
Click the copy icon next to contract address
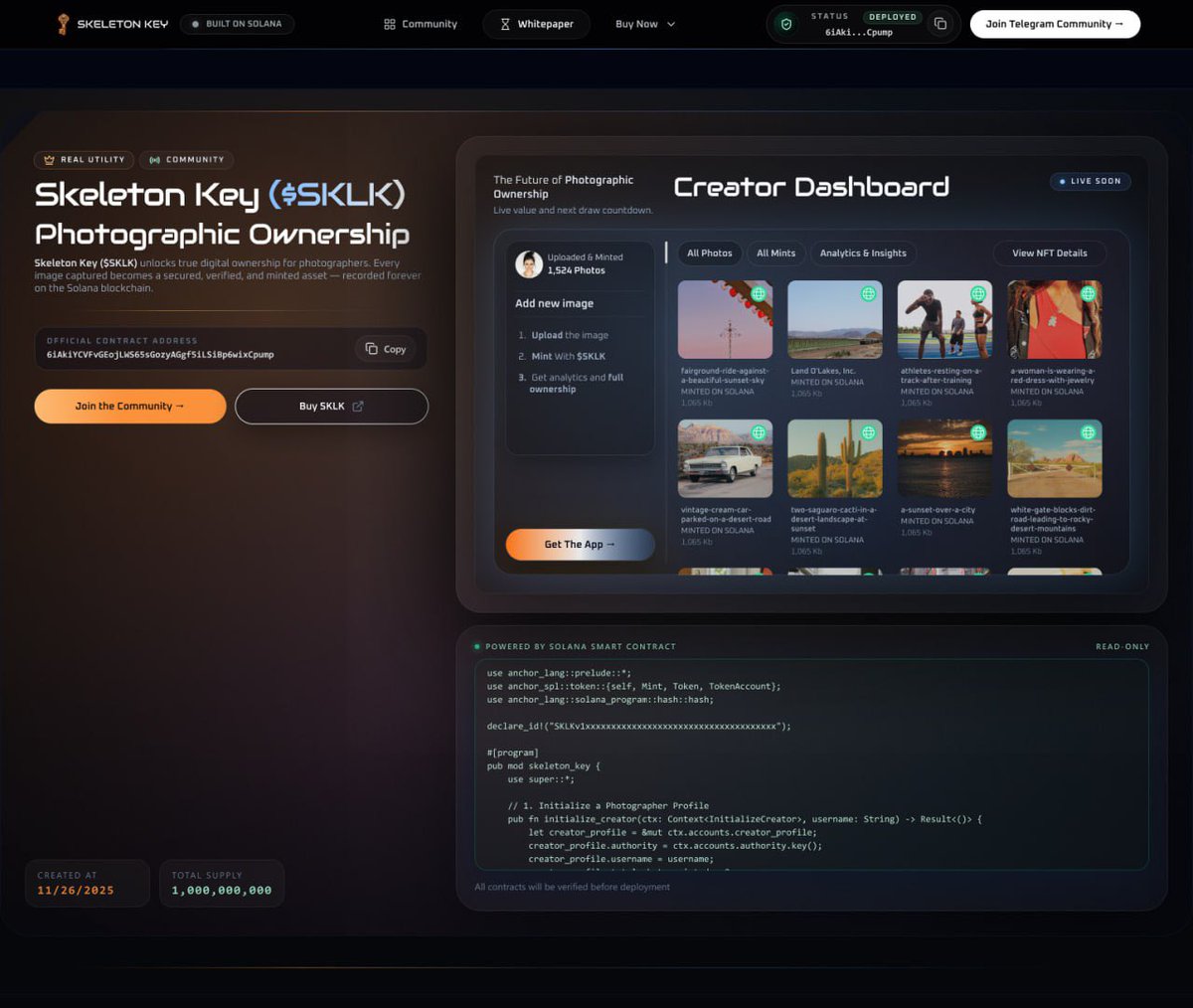coord(372,349)
